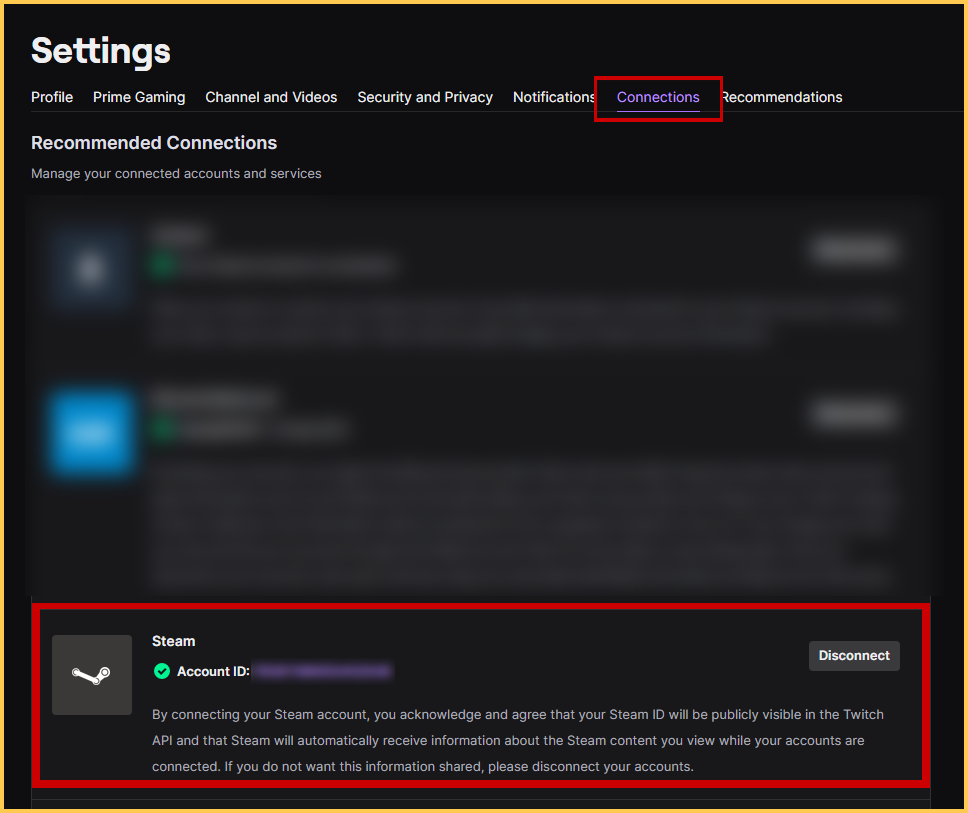The width and height of the screenshot is (968, 813).
Task: Click the green checkmark beside Steam Account ID
Action: pyautogui.click(x=162, y=671)
